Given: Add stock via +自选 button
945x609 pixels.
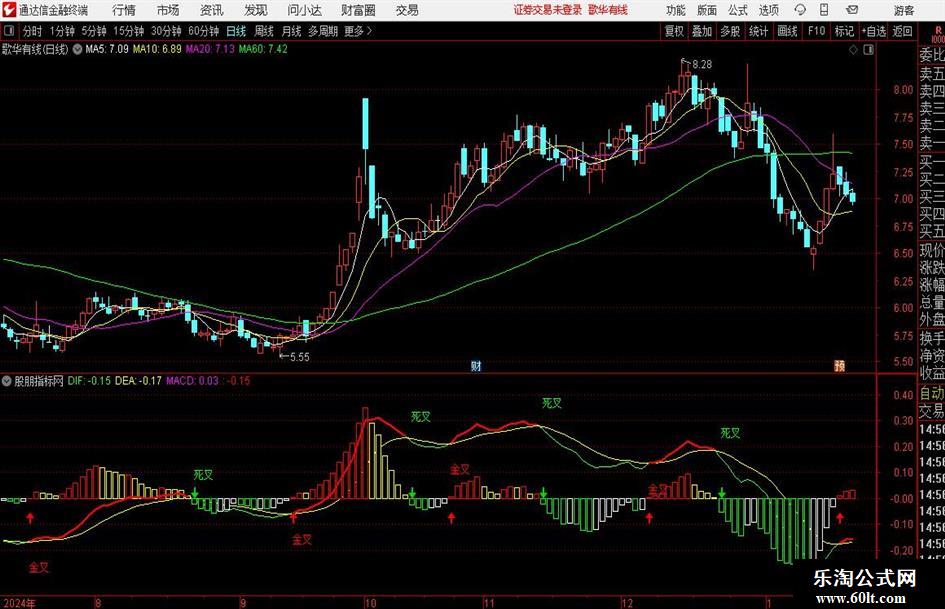Looking at the screenshot, I should (874, 31).
